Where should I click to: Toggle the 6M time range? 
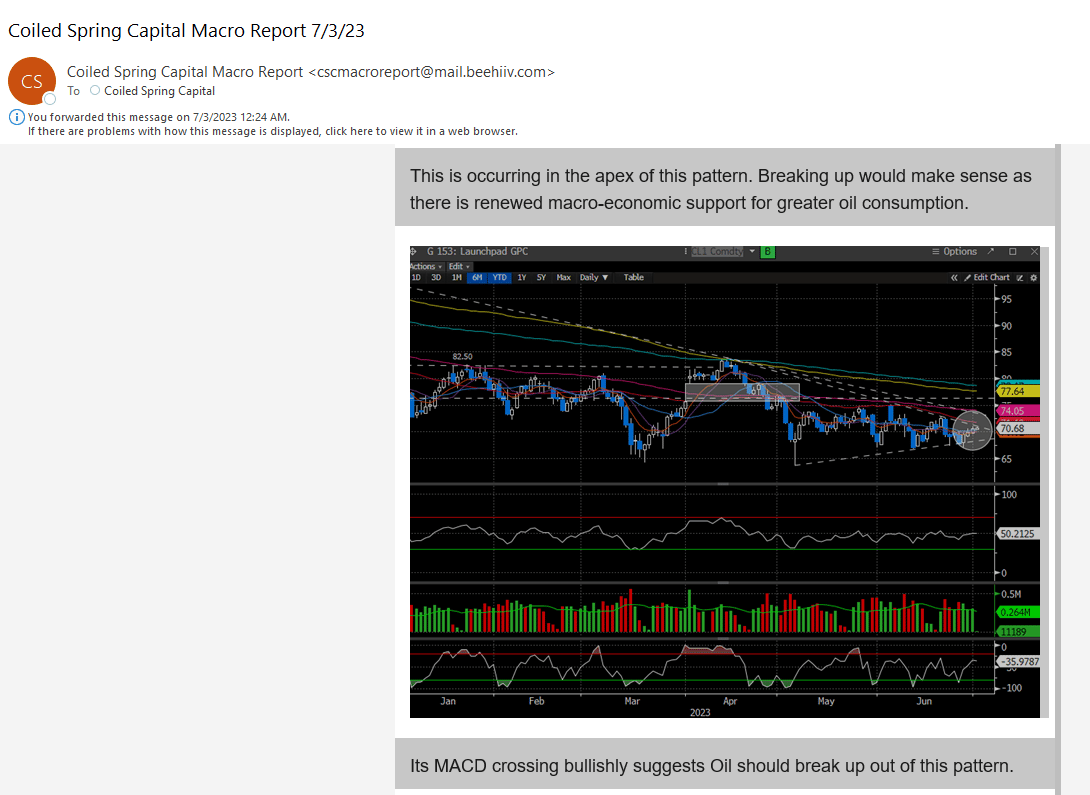click(477, 277)
